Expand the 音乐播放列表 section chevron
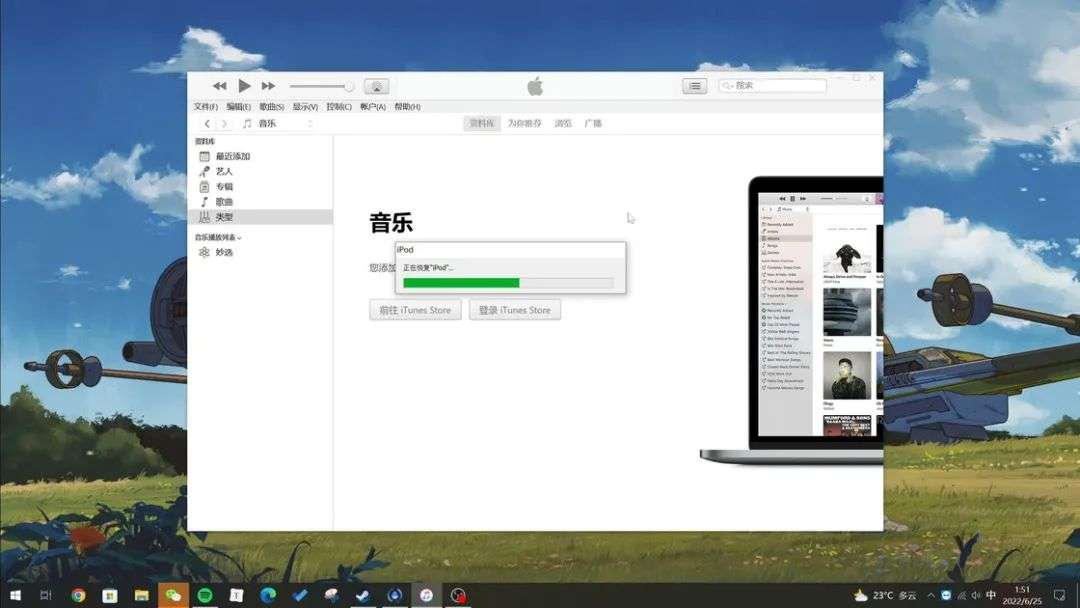The image size is (1080, 608). (239, 238)
